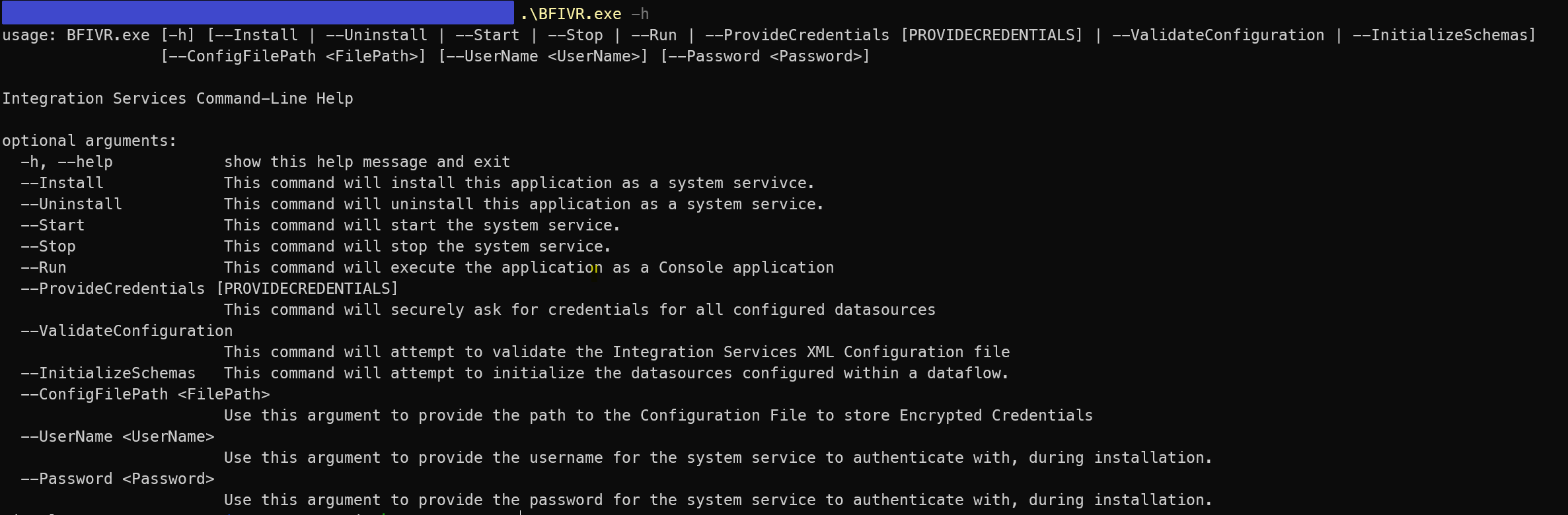Image resolution: width=1568 pixels, height=515 pixels.
Task: Click the "optional arguments:" heading
Action: coord(89,141)
